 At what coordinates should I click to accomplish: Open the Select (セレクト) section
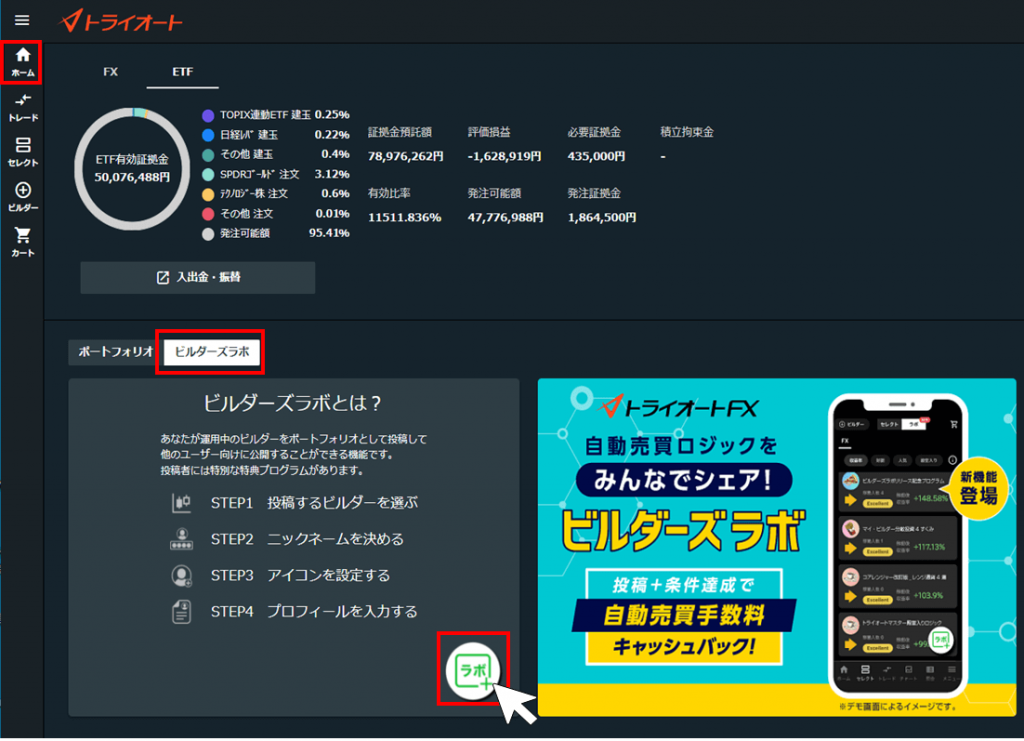pyautogui.click(x=23, y=152)
